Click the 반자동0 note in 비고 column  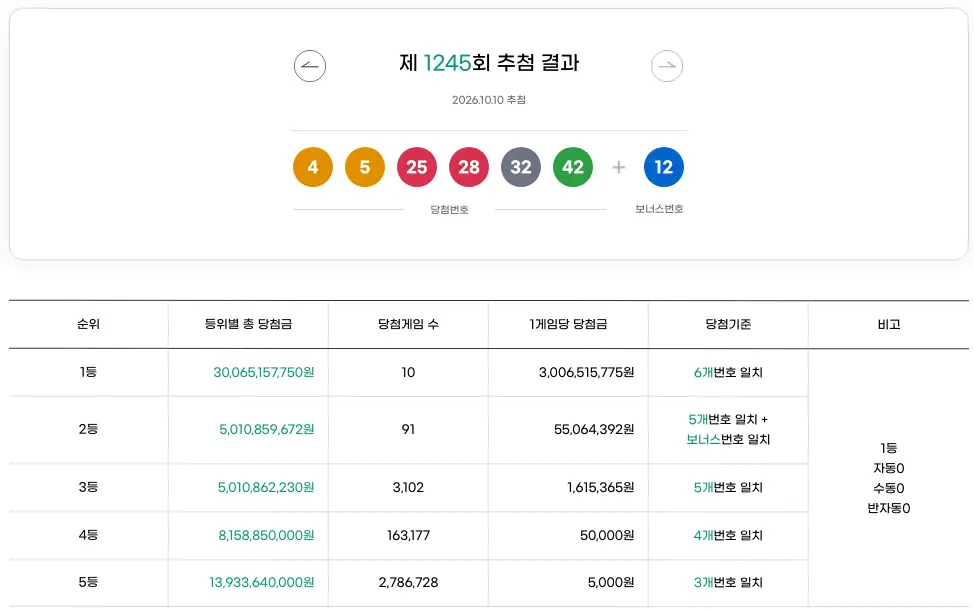pos(889,508)
